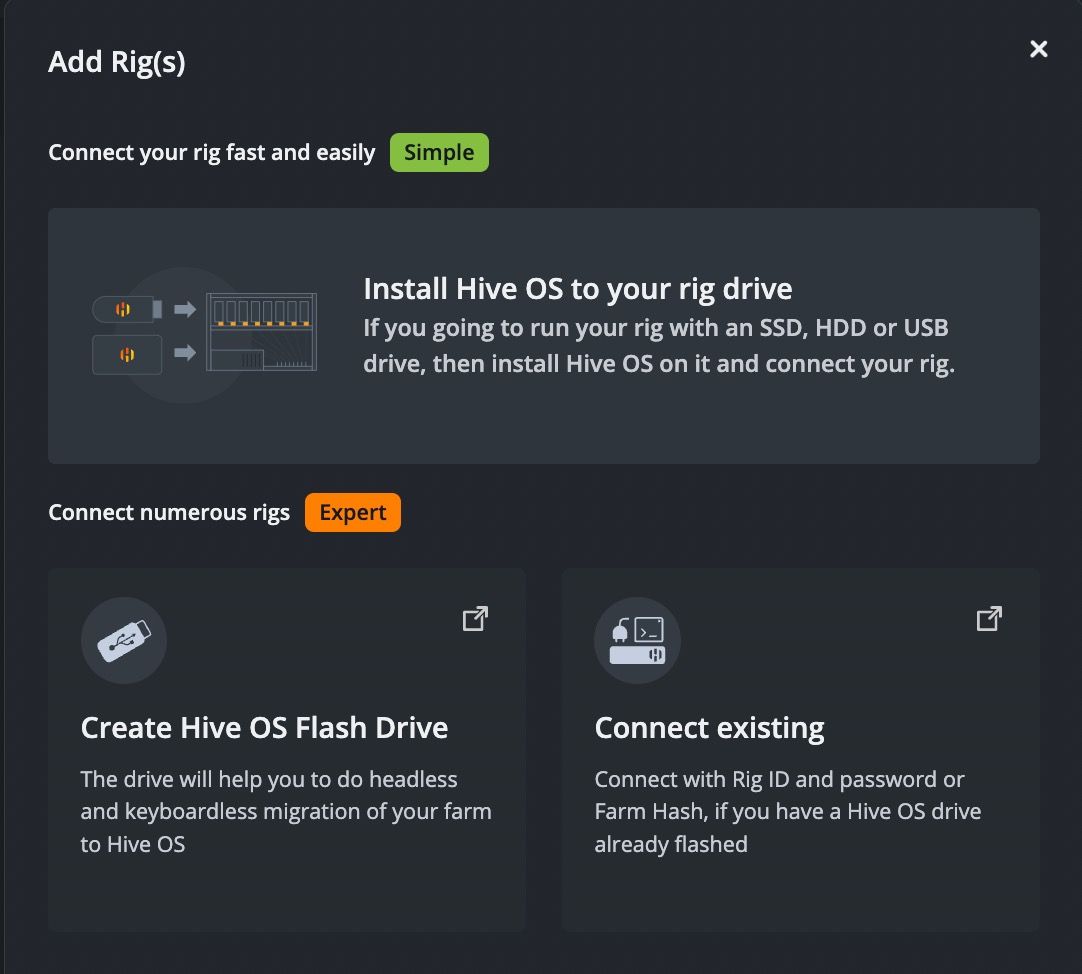Click the terminal and rig connect icon

tap(637, 641)
